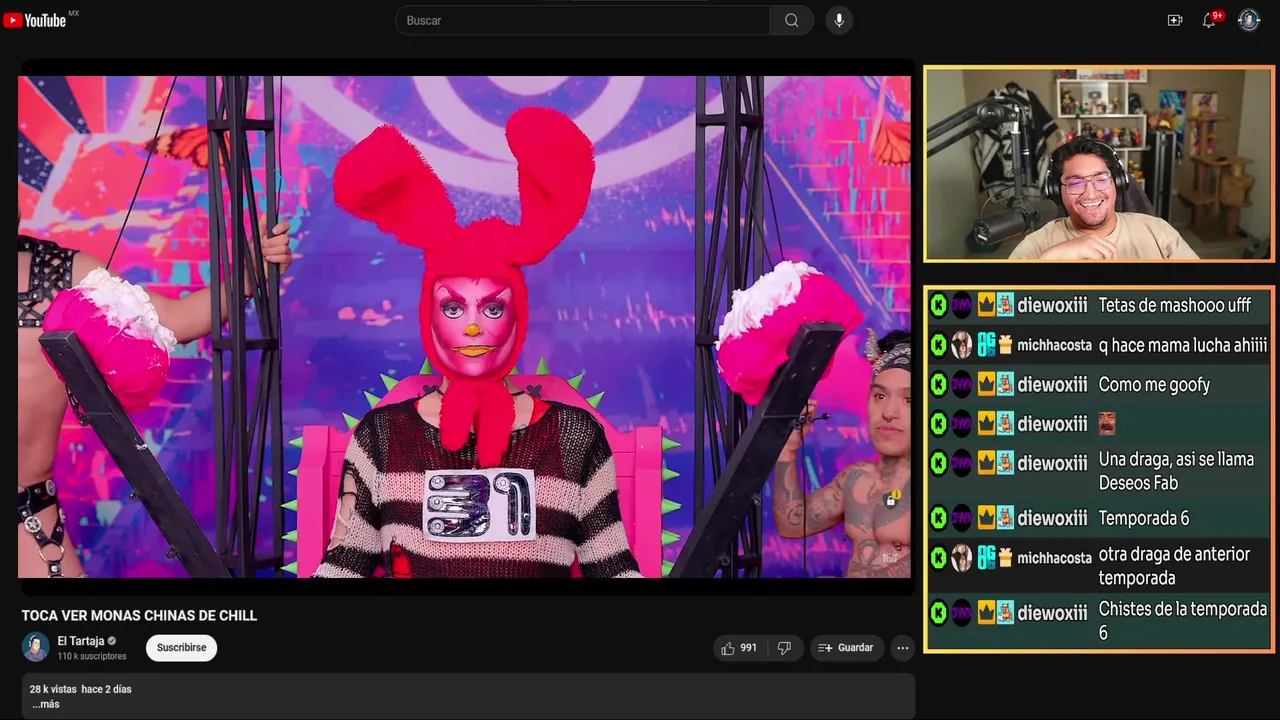Click Kick icon in 'Chistes de la temporada' message

click(x=938, y=612)
